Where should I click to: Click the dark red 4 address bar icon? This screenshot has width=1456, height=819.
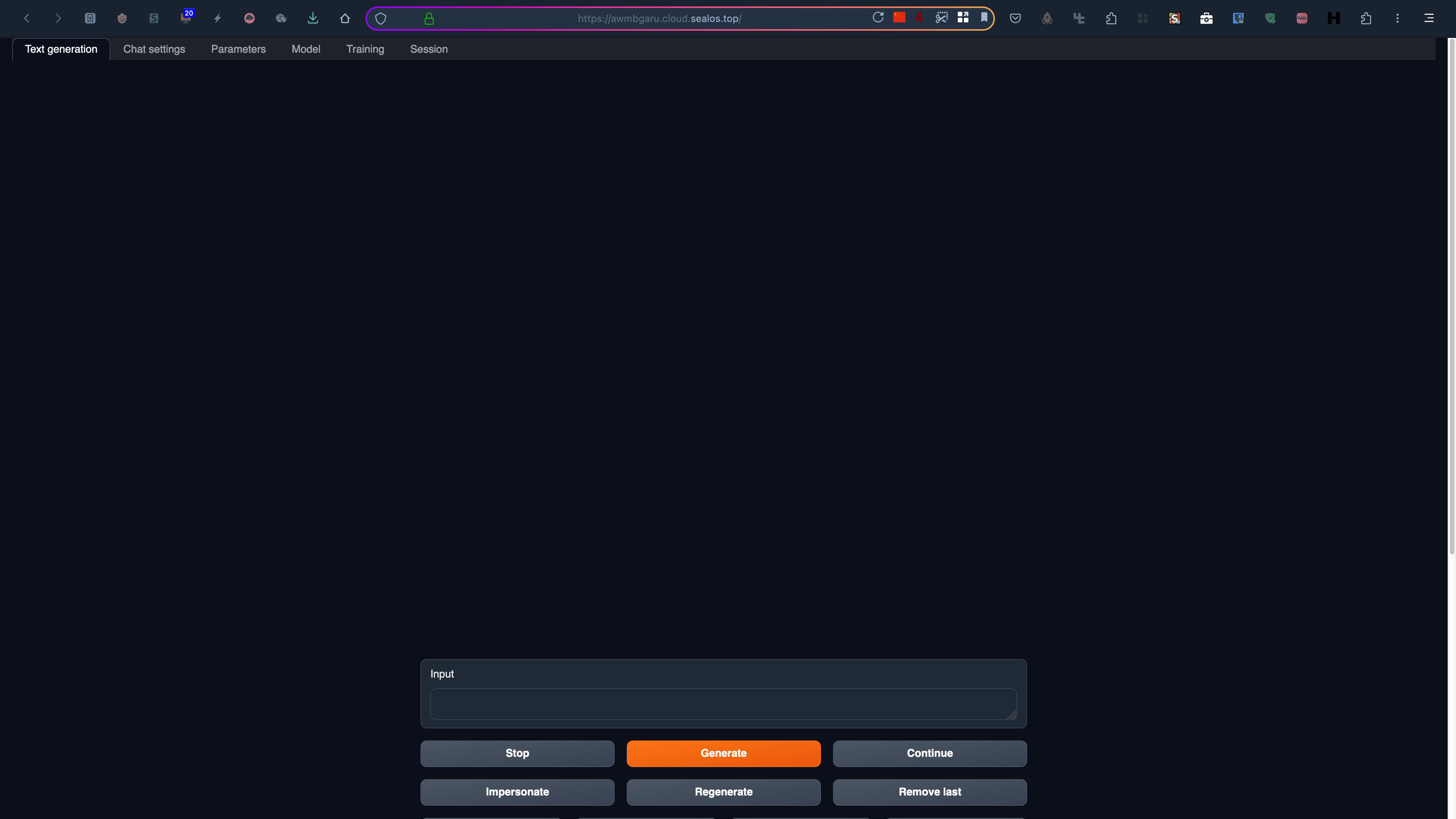(919, 17)
